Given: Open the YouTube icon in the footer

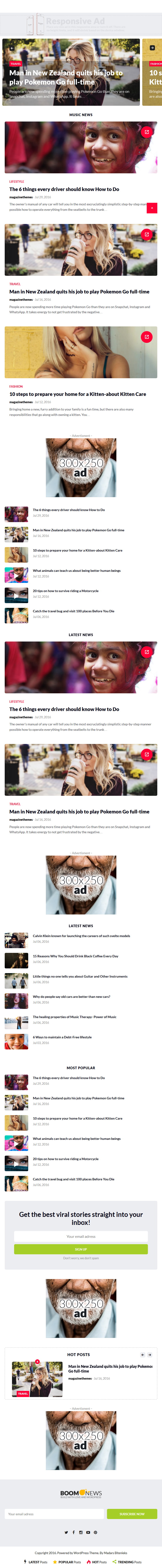Looking at the screenshot, I should pyautogui.click(x=88, y=1532).
